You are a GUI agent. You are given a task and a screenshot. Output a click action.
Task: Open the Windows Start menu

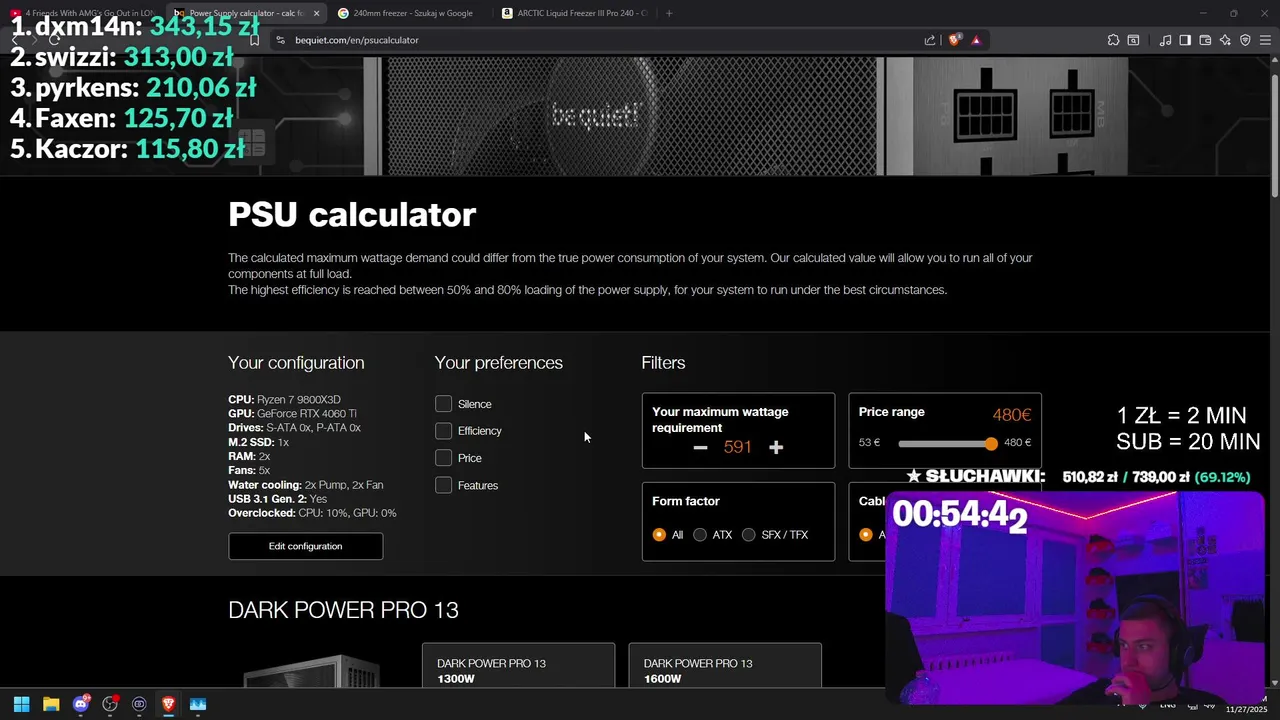[x=21, y=704]
